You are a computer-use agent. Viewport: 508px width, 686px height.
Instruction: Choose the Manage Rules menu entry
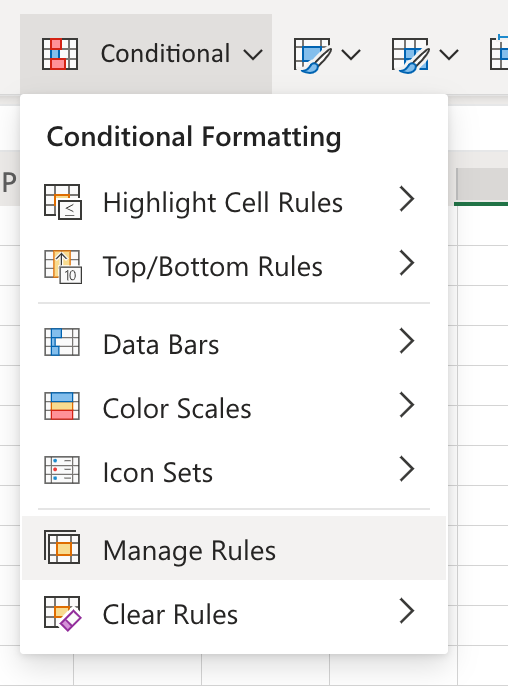coord(234,548)
